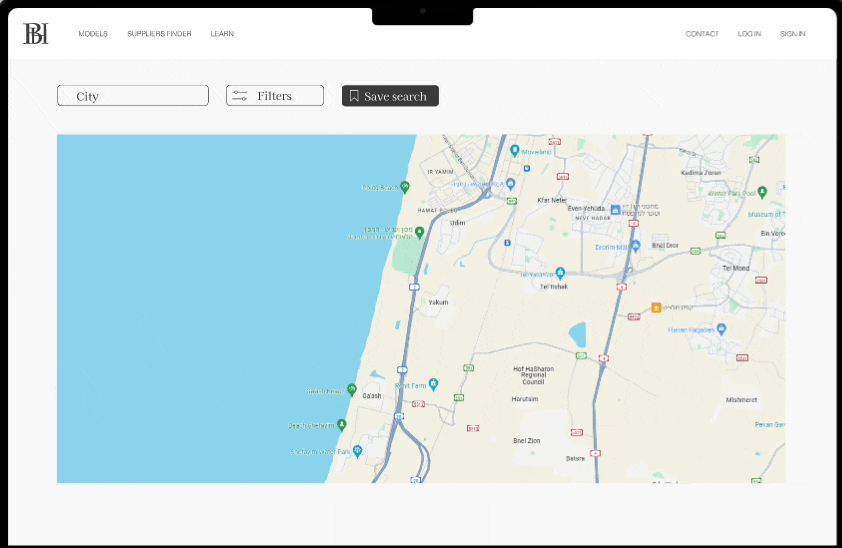Open the Models menu item

93,34
